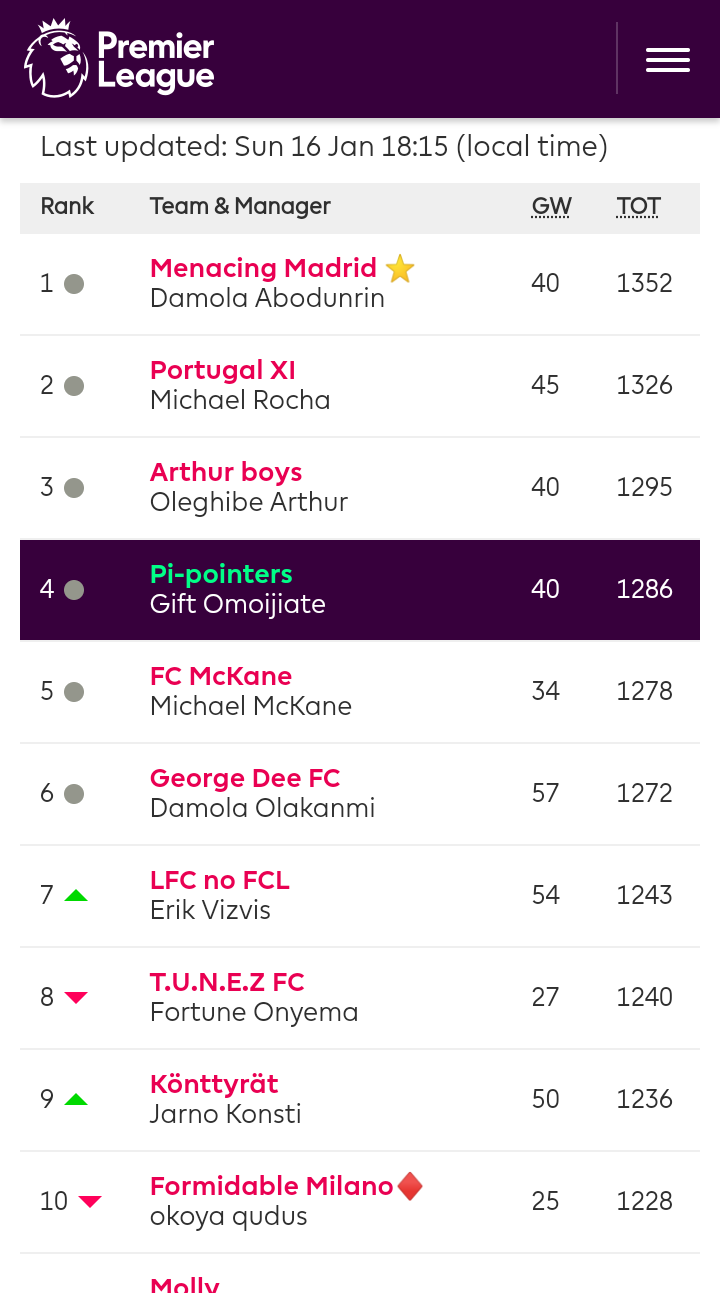Click the grey status dot at rank 1
Image resolution: width=720 pixels, height=1293 pixels.
74,284
